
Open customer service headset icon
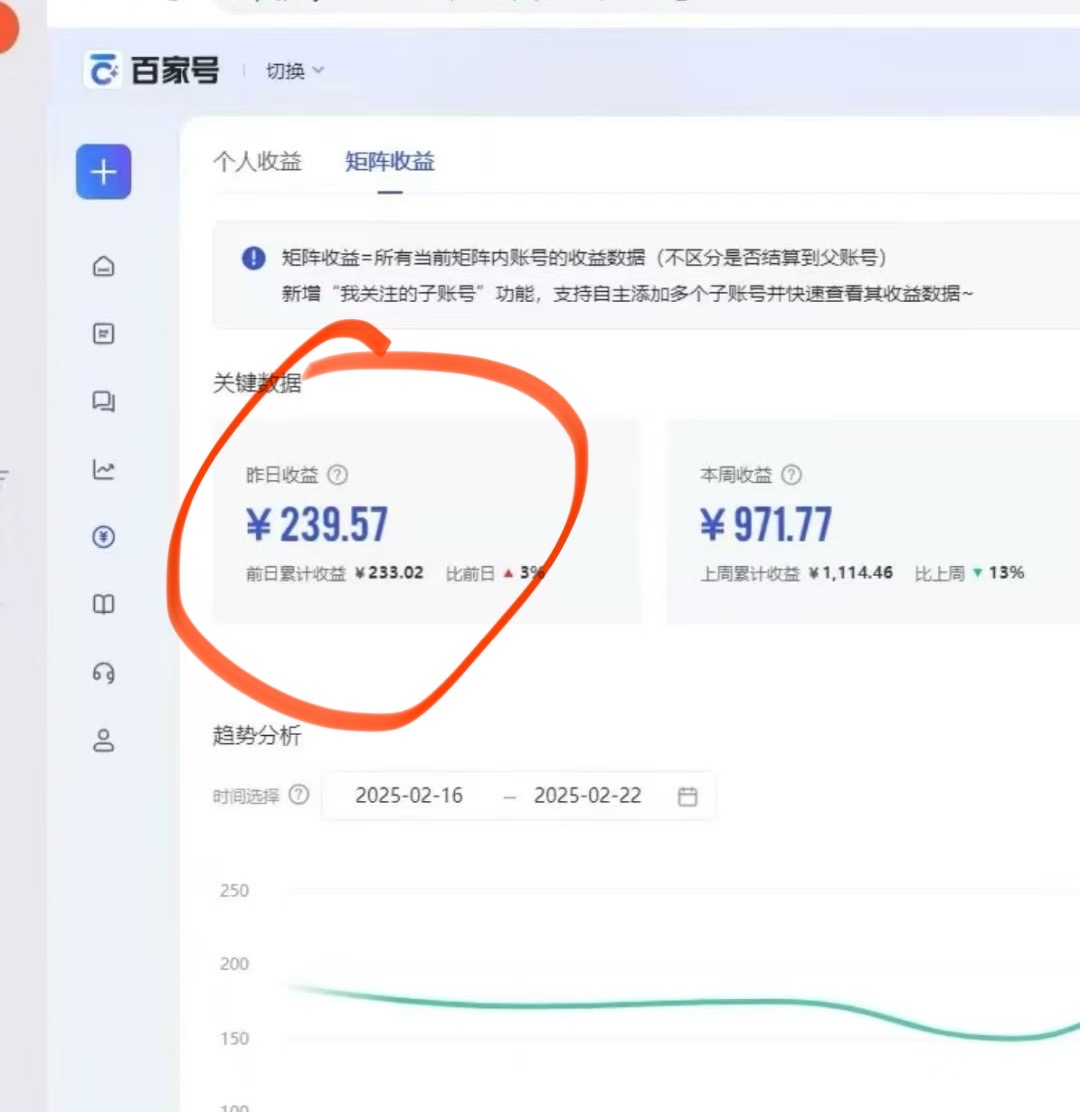(103, 672)
